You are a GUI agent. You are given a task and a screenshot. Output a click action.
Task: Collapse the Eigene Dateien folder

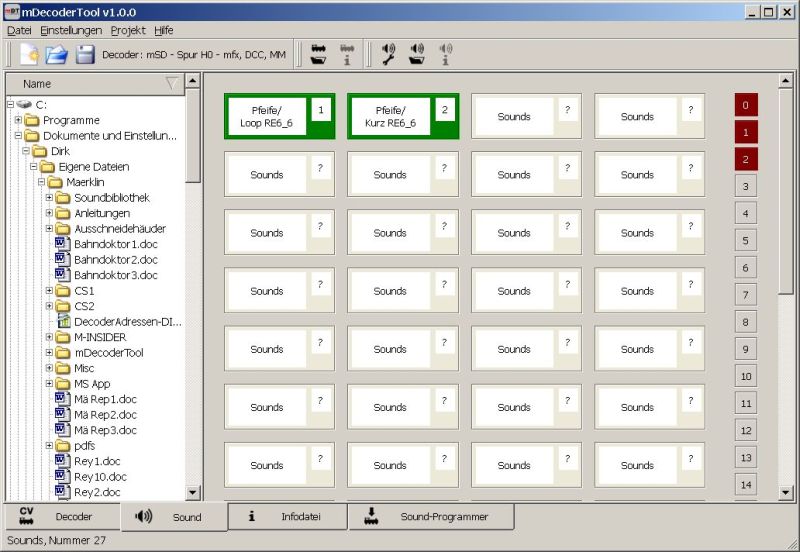coord(34,166)
